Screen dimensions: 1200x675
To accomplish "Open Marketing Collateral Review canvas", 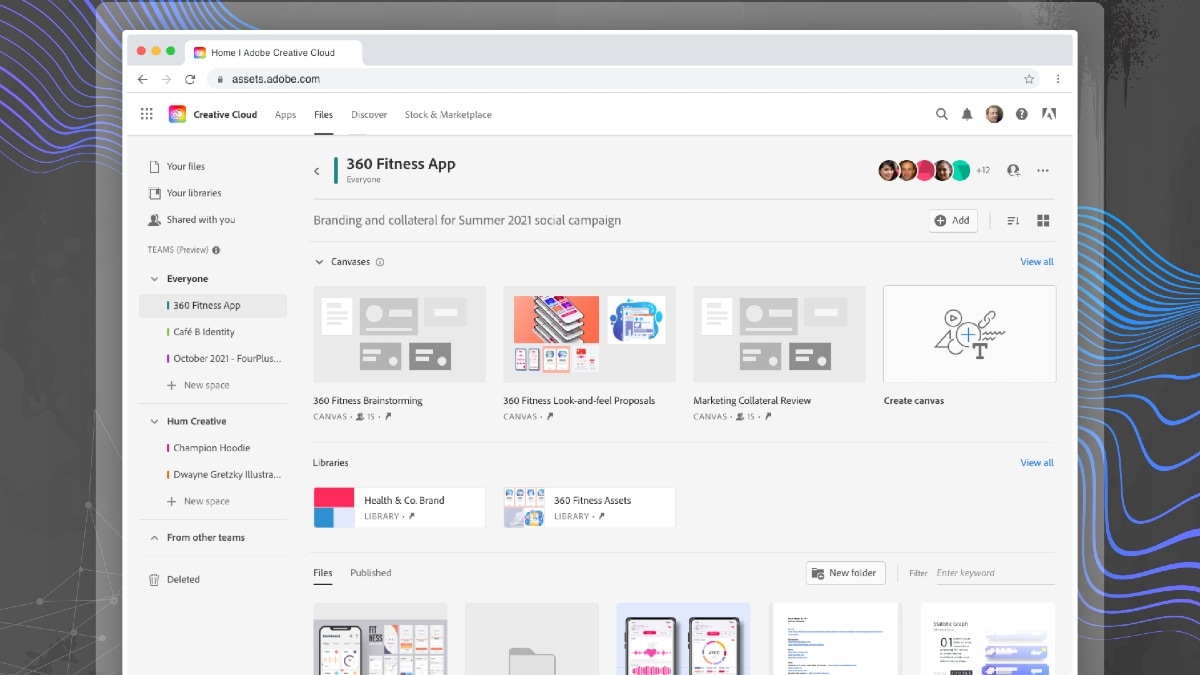I will (x=779, y=334).
